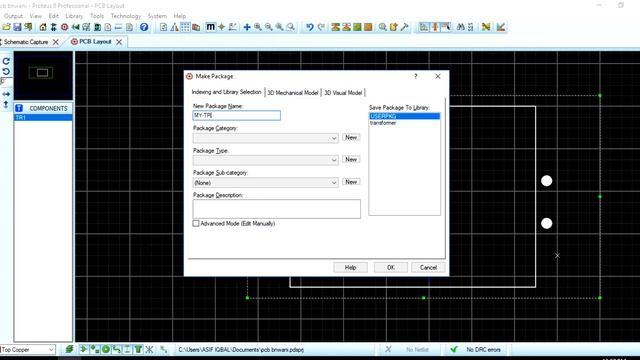The image size is (640, 360).
Task: Open the Technology menu
Action: click(x=126, y=16)
